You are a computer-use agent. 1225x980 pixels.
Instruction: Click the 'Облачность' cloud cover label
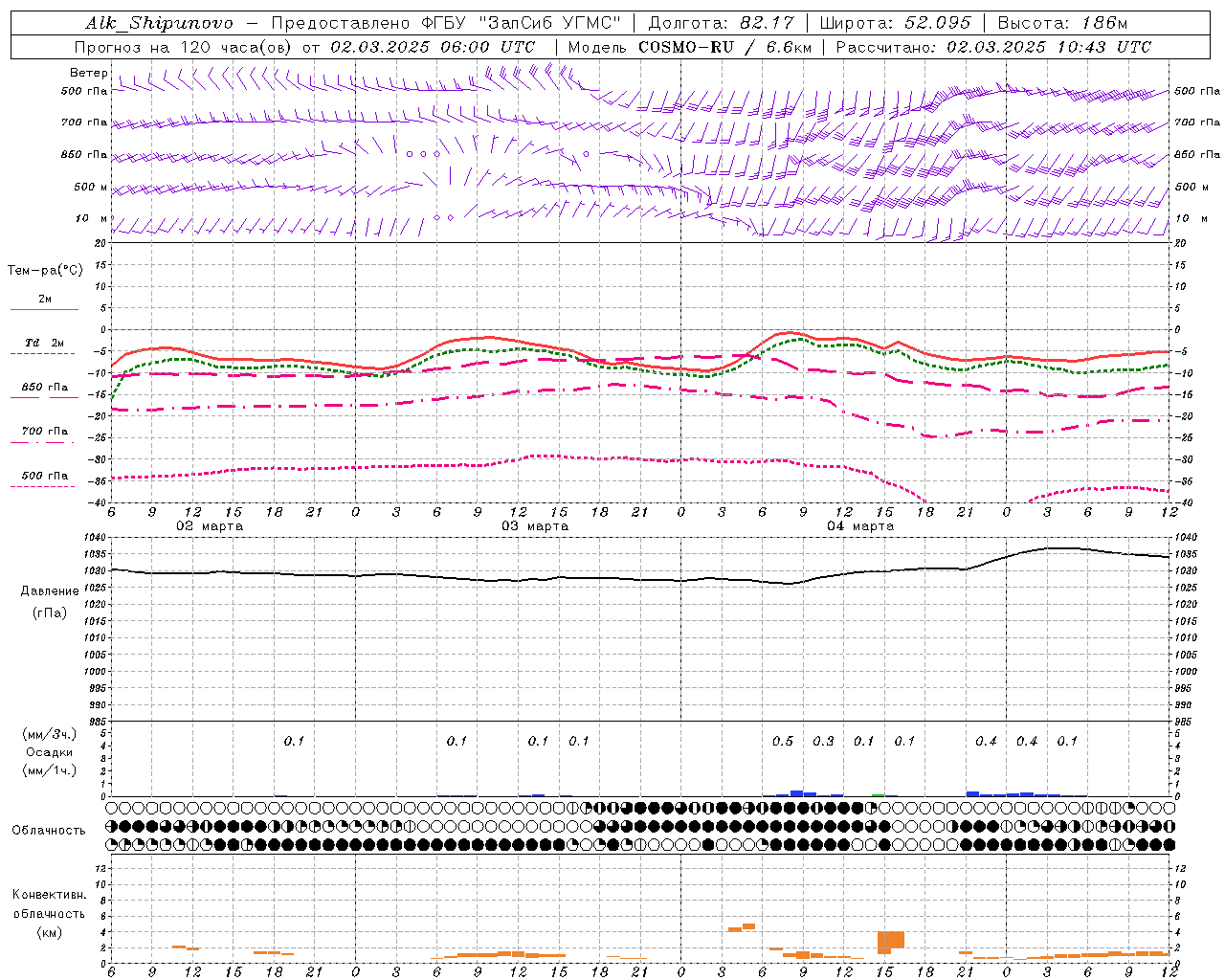(x=49, y=830)
